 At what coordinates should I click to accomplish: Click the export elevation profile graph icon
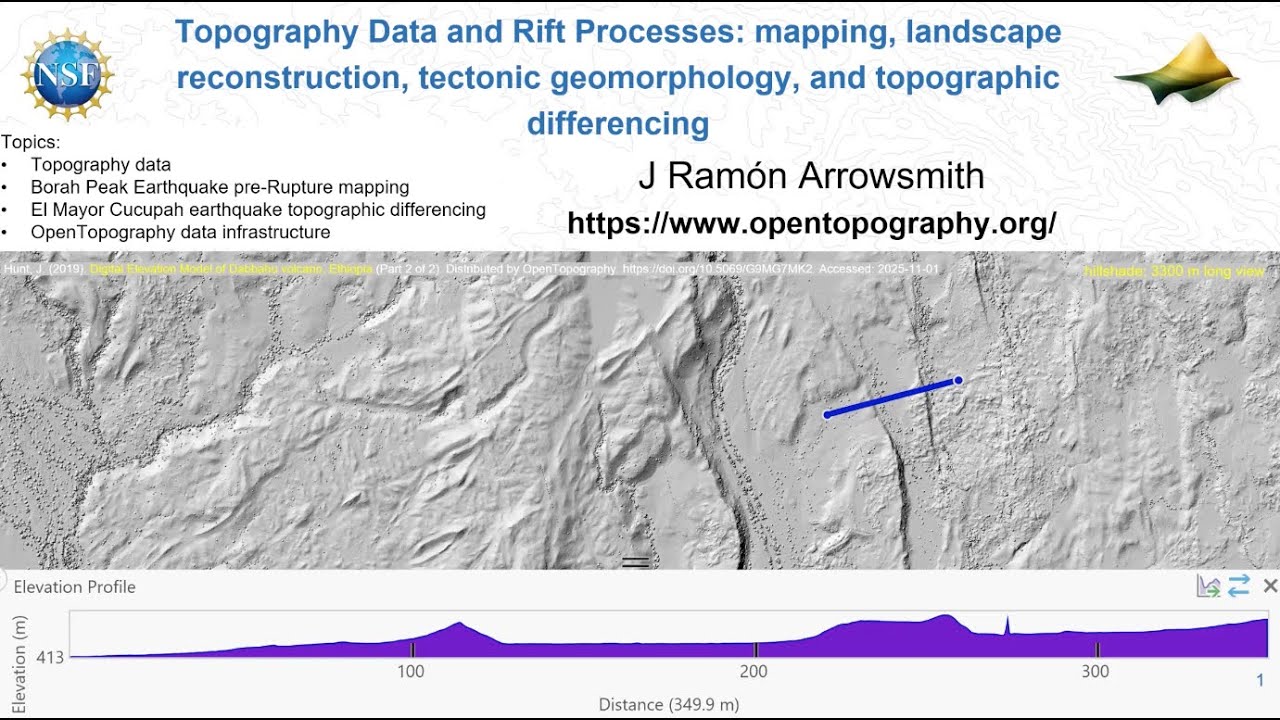coord(1208,587)
